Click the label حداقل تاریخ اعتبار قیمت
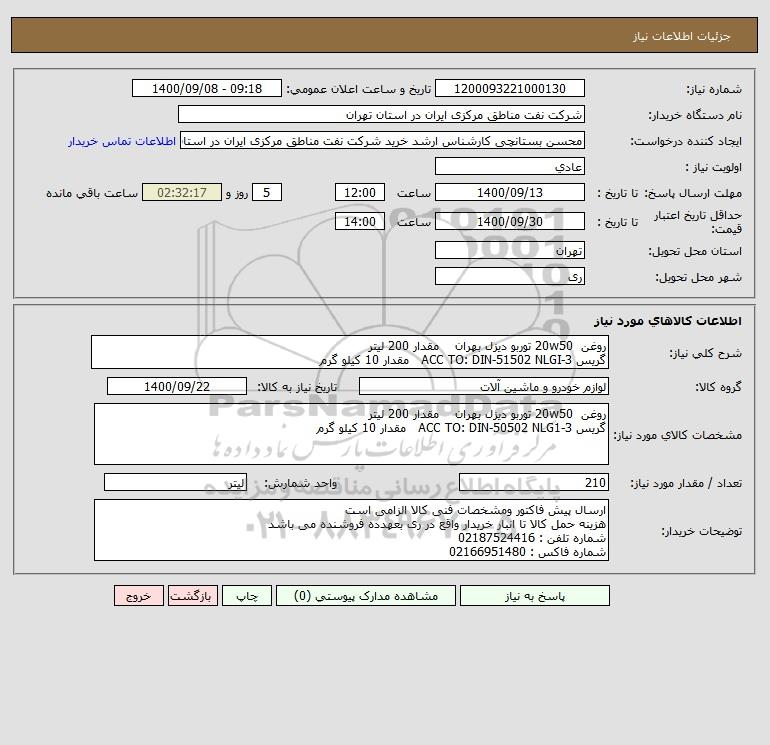This screenshot has height=745, width=770. click(698, 222)
